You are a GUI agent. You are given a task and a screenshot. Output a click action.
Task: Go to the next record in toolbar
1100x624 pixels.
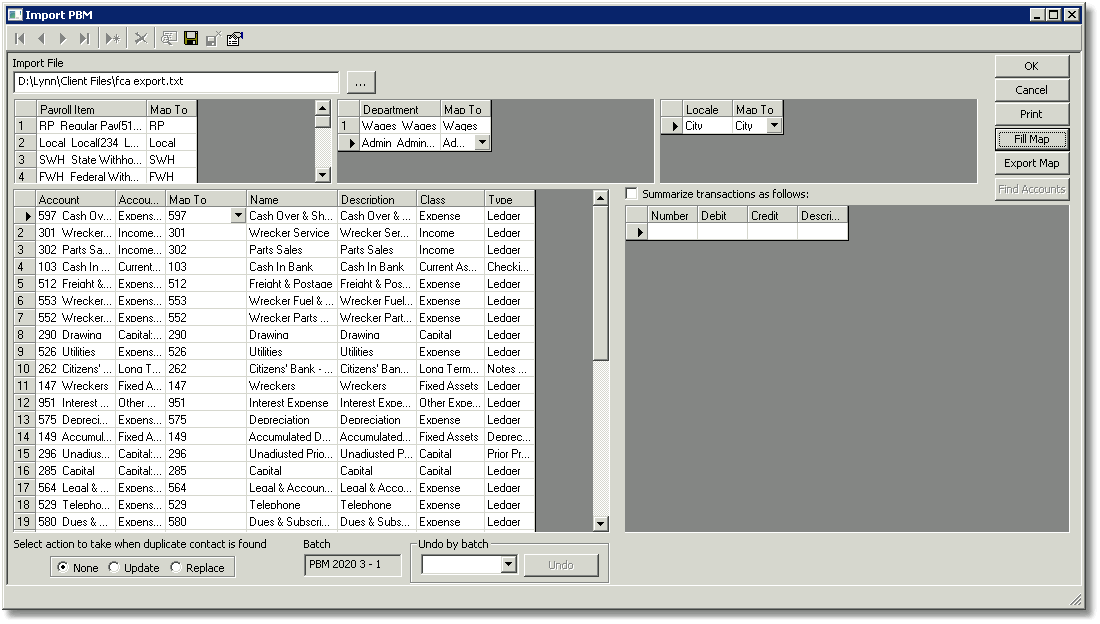[x=62, y=39]
